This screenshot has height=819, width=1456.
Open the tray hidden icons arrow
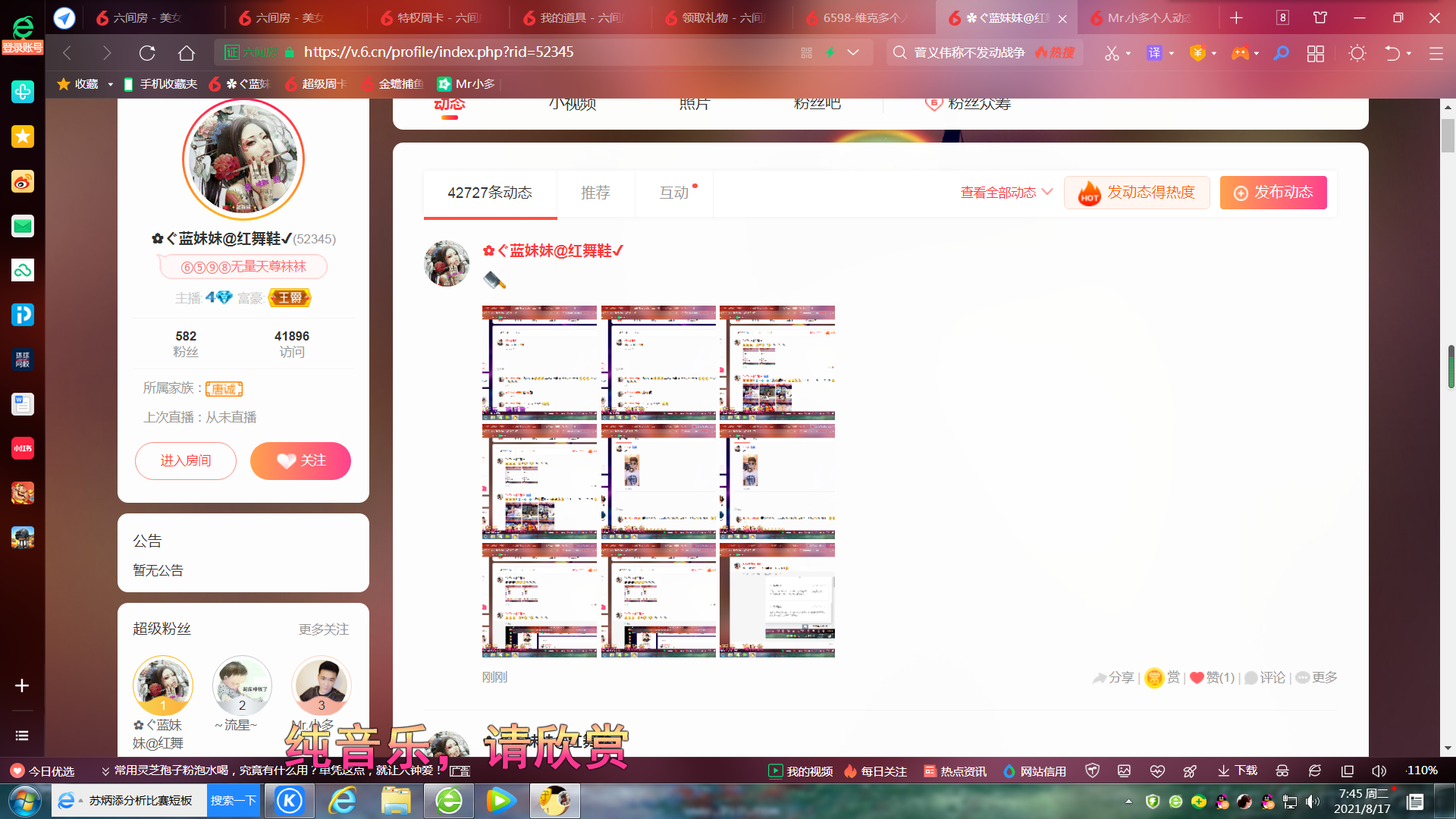coord(1128,802)
